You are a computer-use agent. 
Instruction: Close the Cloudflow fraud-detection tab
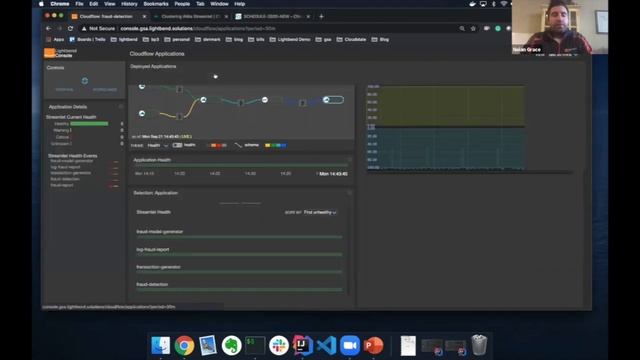144,16
